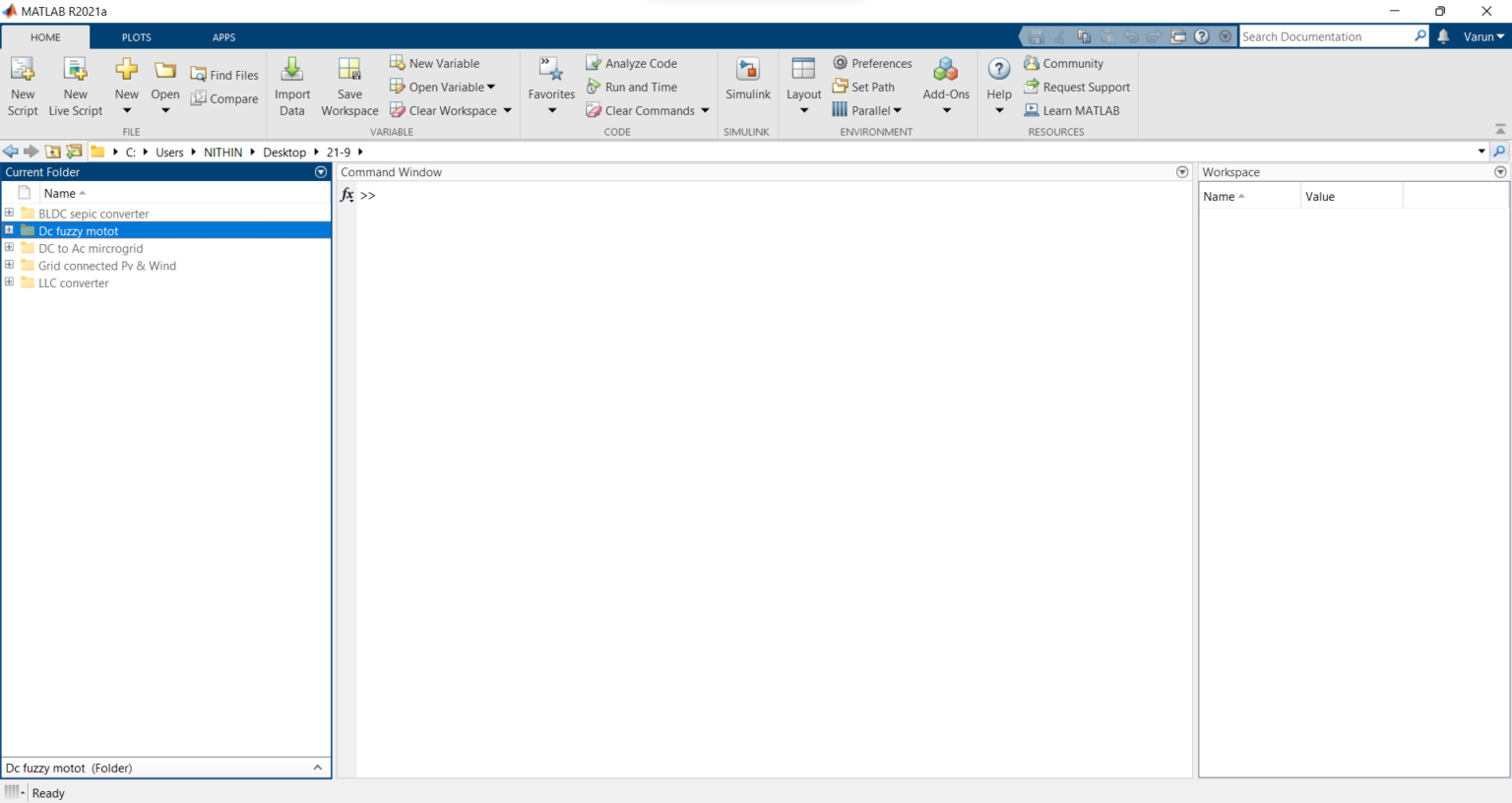Click the Search Documentation field
1512x803 pixels.
tap(1325, 36)
